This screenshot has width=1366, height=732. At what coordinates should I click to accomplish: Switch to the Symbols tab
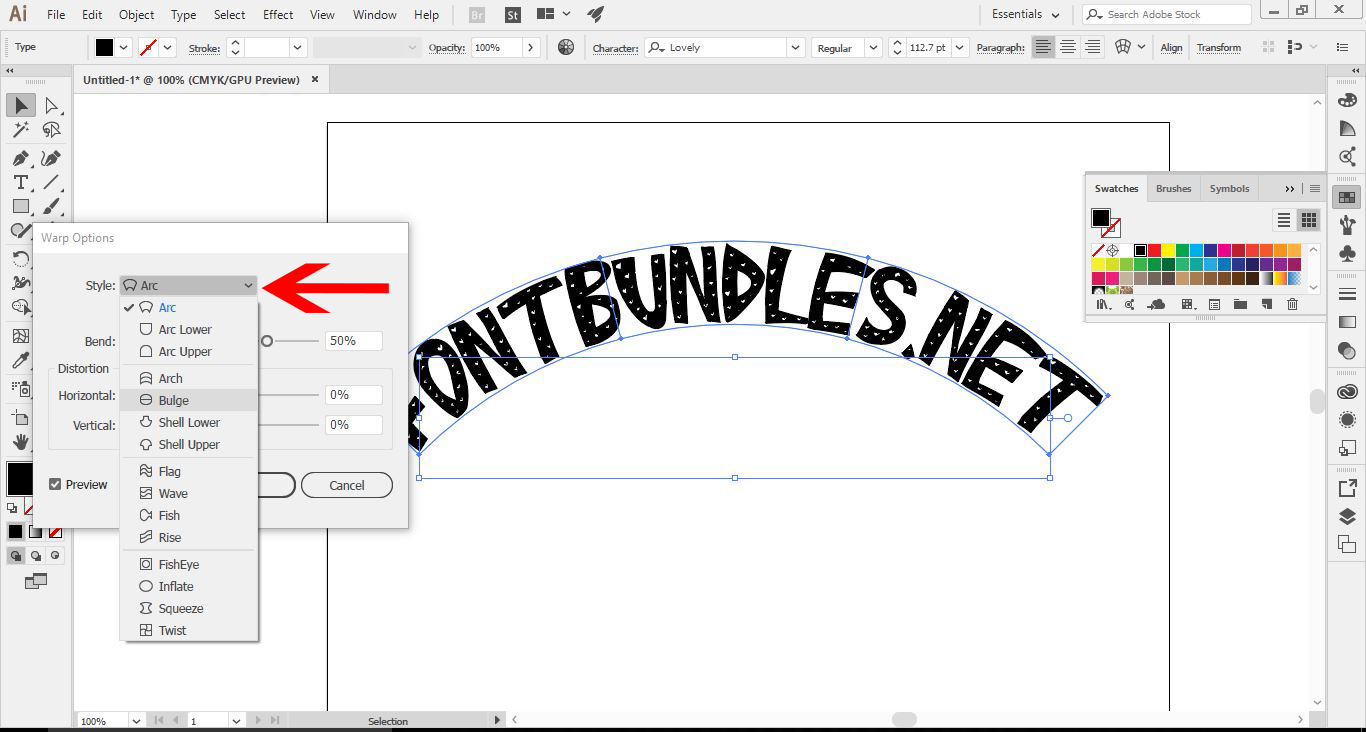coord(1229,189)
